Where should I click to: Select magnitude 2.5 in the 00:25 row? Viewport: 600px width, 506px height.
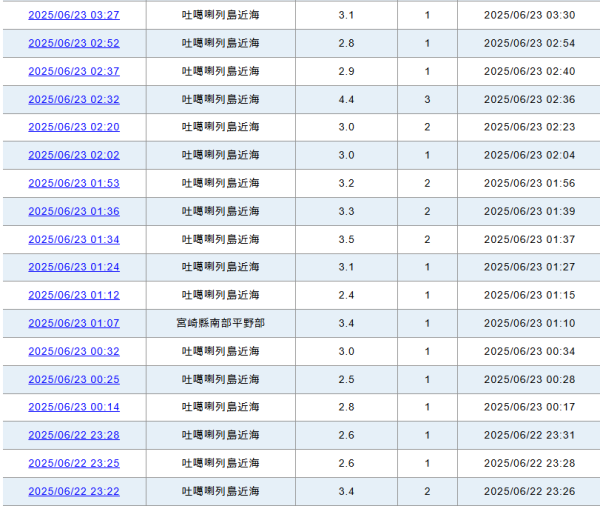click(x=346, y=379)
